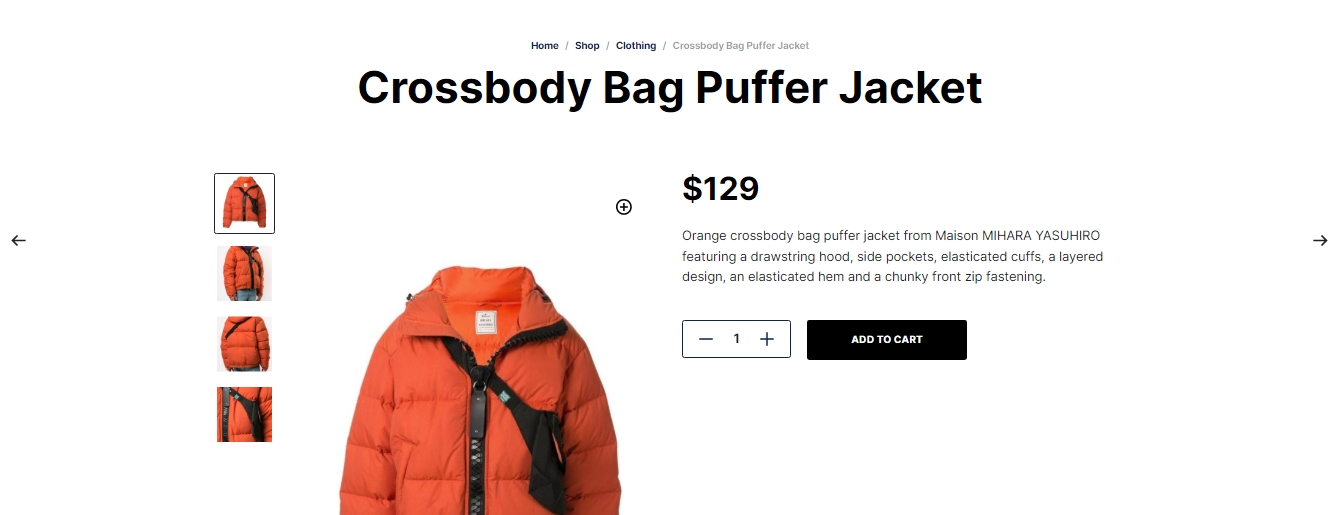1334x515 pixels.
Task: Click the brand label on the jacket collar
Action: tap(486, 322)
